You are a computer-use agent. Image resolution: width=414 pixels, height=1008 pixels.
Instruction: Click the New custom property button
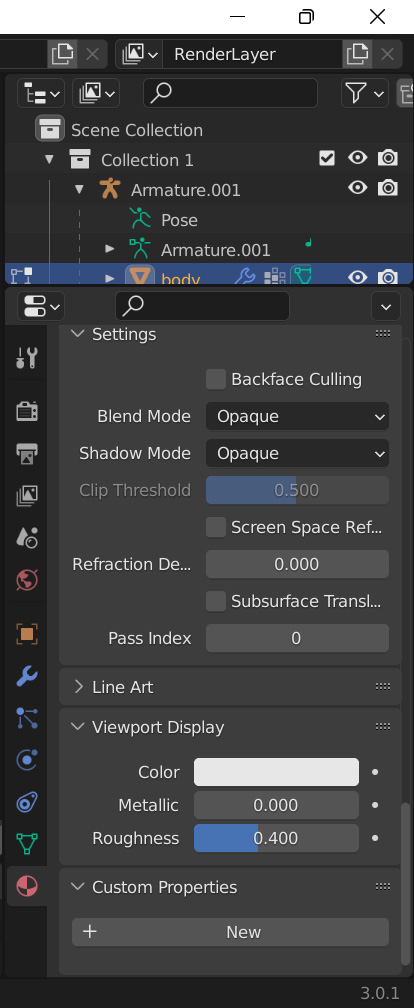(x=230, y=932)
